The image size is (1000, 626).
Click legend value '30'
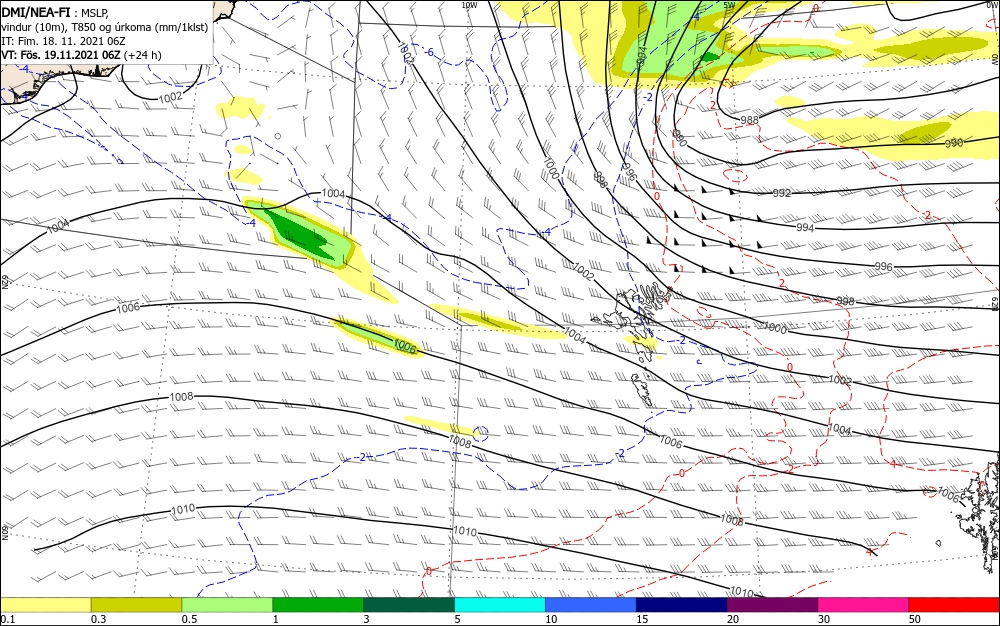tap(824, 619)
